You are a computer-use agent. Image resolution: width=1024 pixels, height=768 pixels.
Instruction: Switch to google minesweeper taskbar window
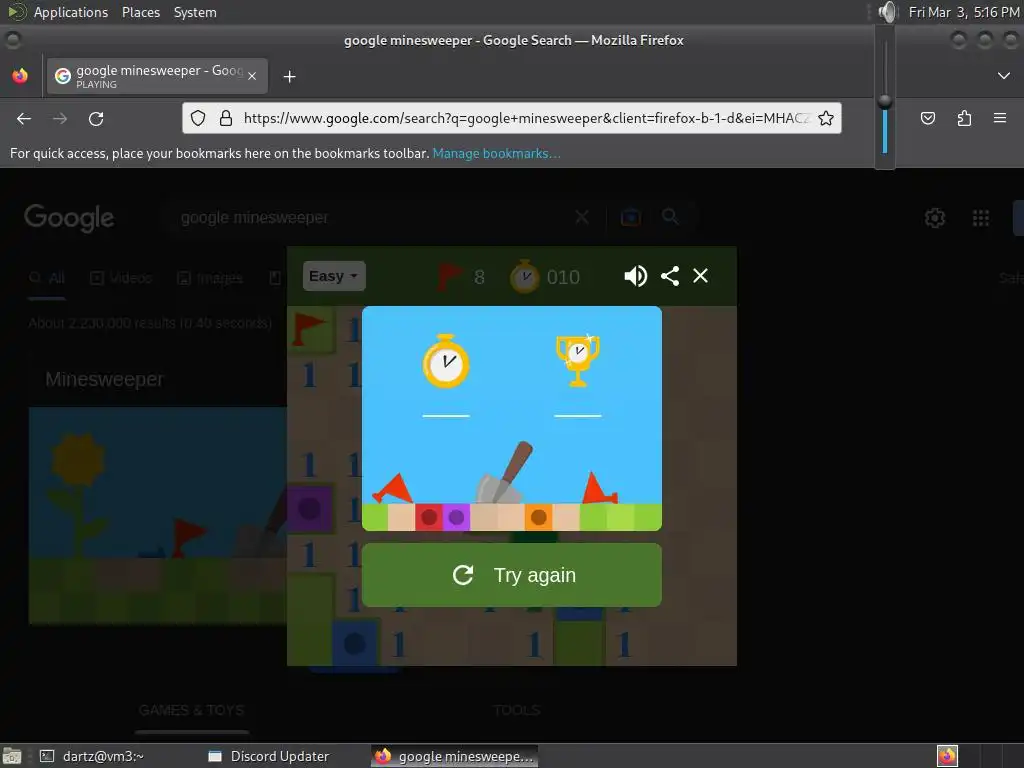coord(455,756)
